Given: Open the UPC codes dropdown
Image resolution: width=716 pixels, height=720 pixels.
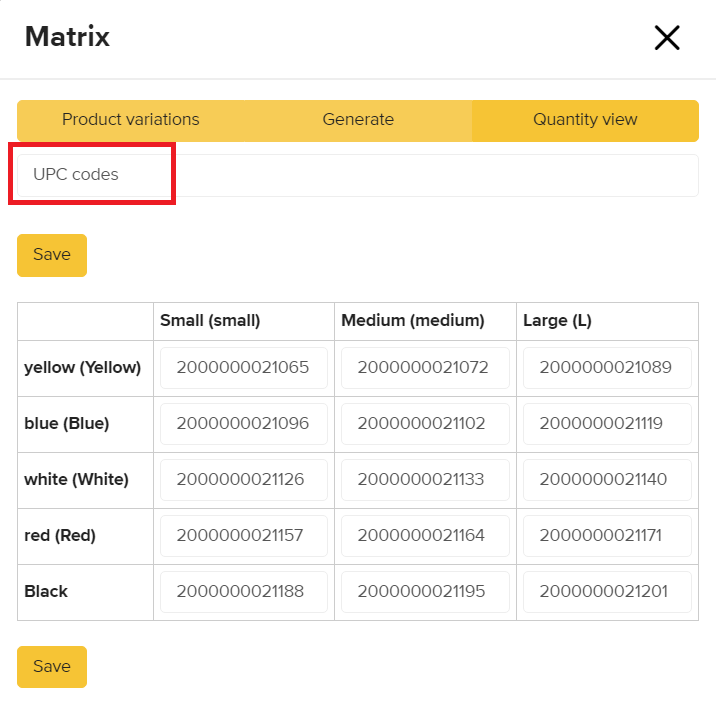Looking at the screenshot, I should tap(358, 175).
